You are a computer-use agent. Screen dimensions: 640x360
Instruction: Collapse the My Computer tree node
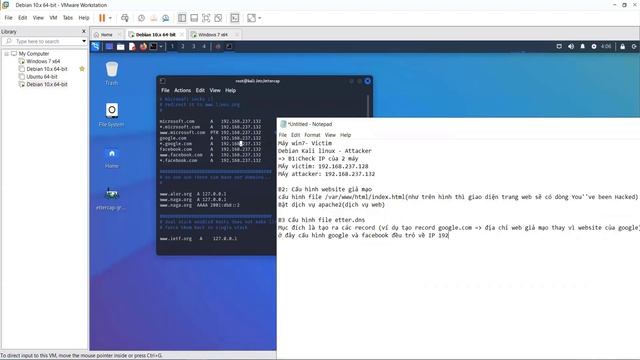[7, 54]
